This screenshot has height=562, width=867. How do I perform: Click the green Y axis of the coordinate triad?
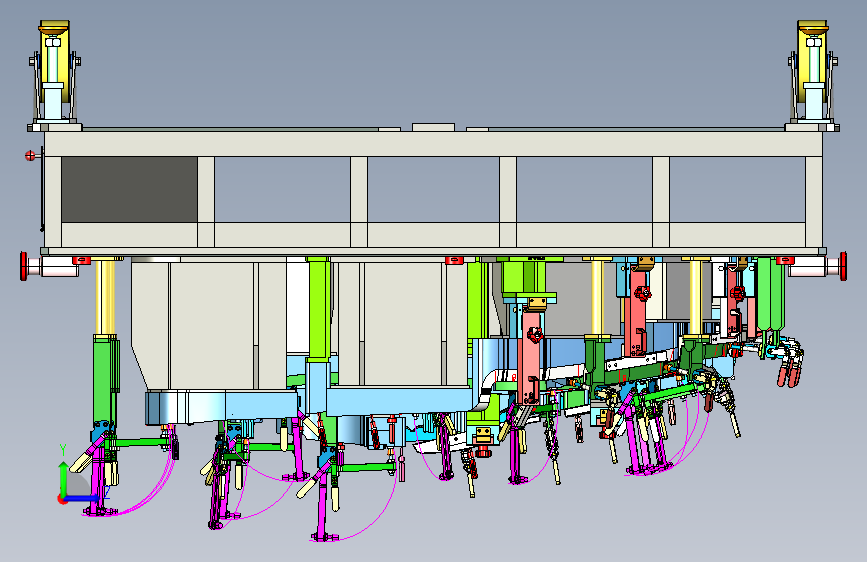pyautogui.click(x=63, y=478)
